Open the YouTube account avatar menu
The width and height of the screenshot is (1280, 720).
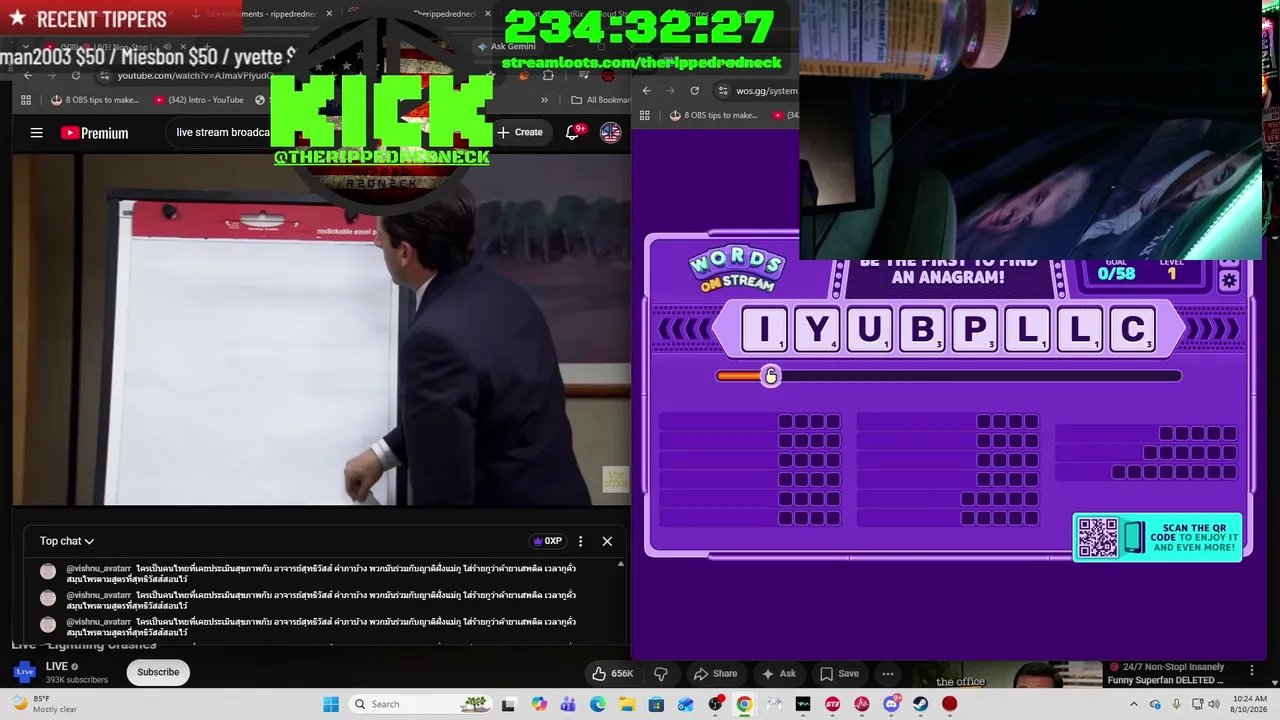click(x=610, y=132)
